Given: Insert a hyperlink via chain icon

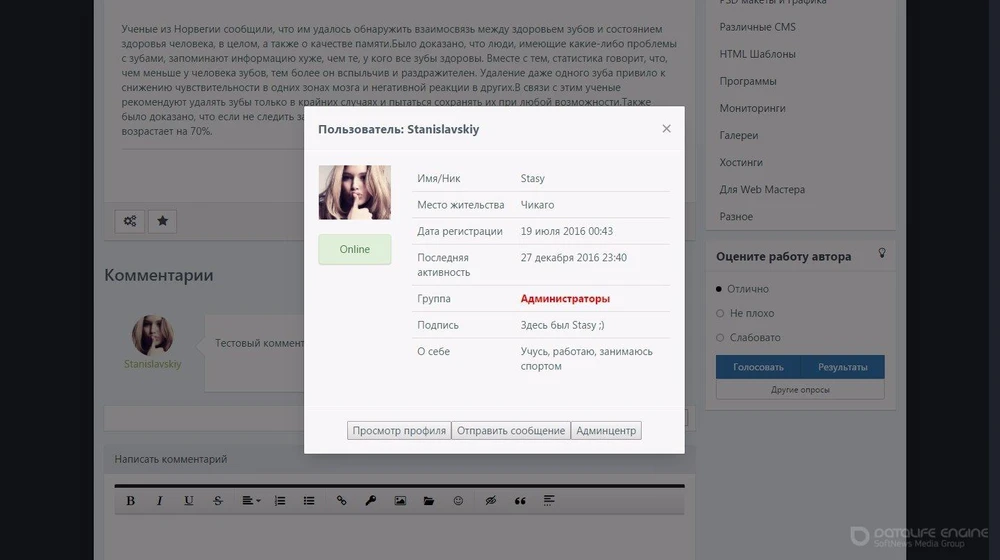Looking at the screenshot, I should coord(342,501).
